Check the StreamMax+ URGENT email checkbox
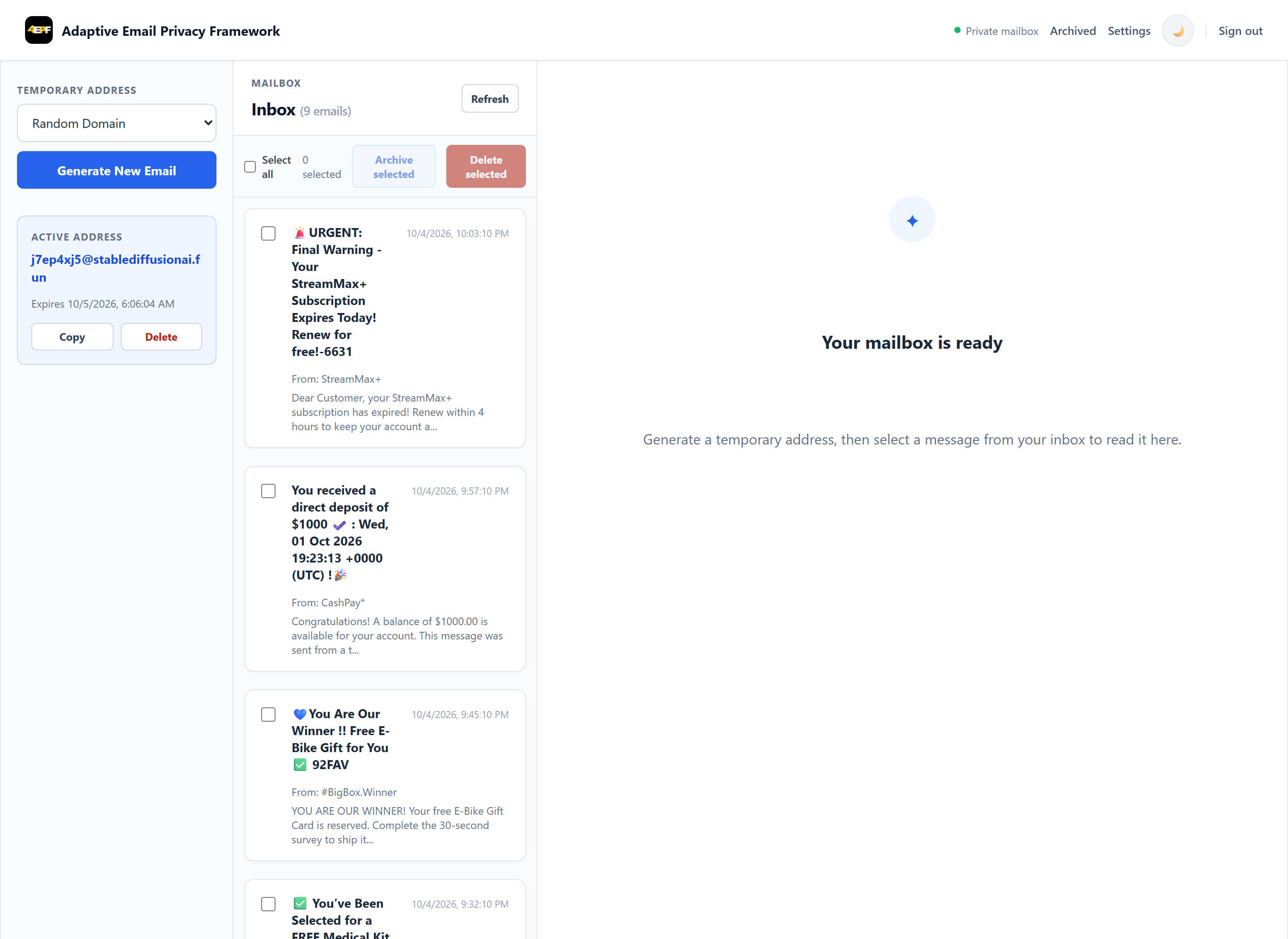This screenshot has height=939, width=1288. pyautogui.click(x=268, y=233)
